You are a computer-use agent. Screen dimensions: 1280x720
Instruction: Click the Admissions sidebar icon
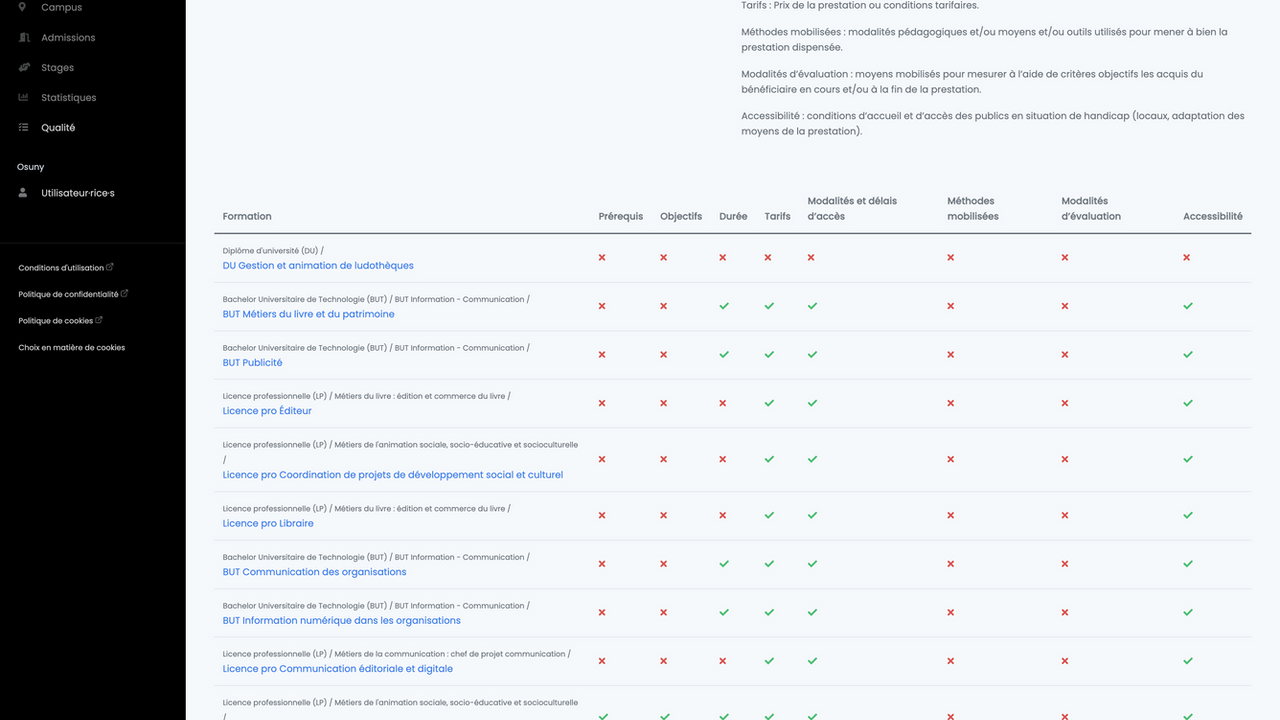pyautogui.click(x=23, y=37)
